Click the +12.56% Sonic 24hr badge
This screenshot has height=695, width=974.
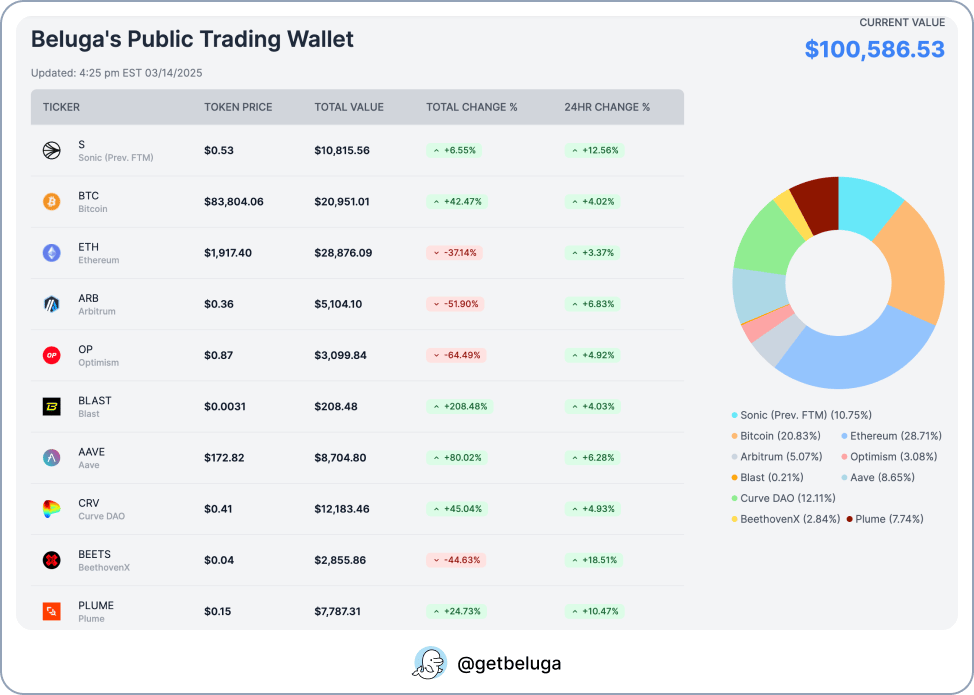[x=594, y=150]
